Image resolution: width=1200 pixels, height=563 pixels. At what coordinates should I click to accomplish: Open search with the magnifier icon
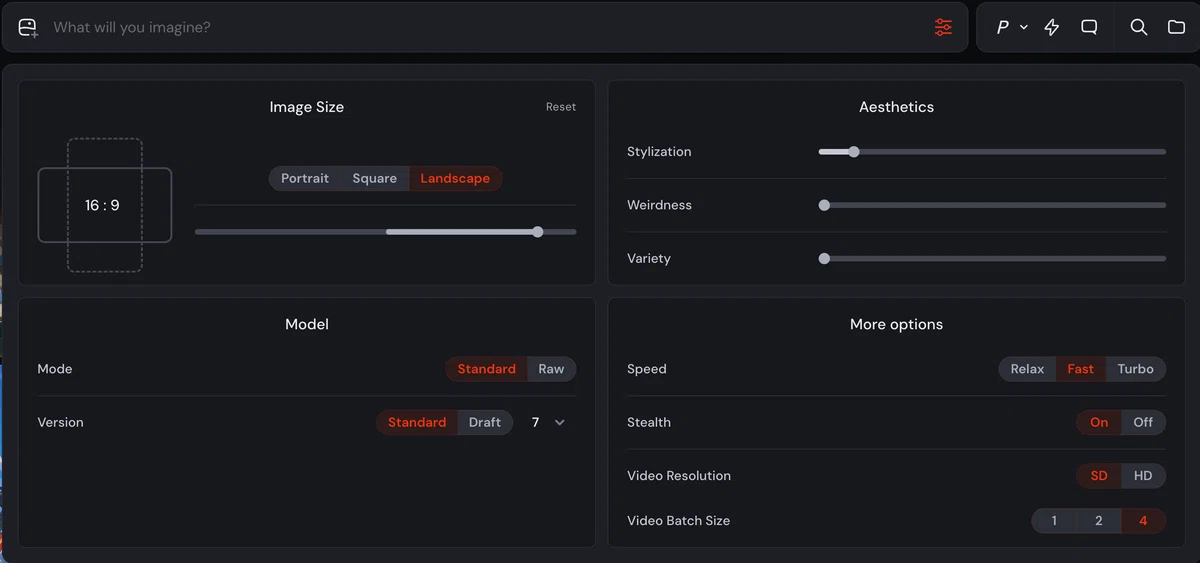pyautogui.click(x=1139, y=28)
